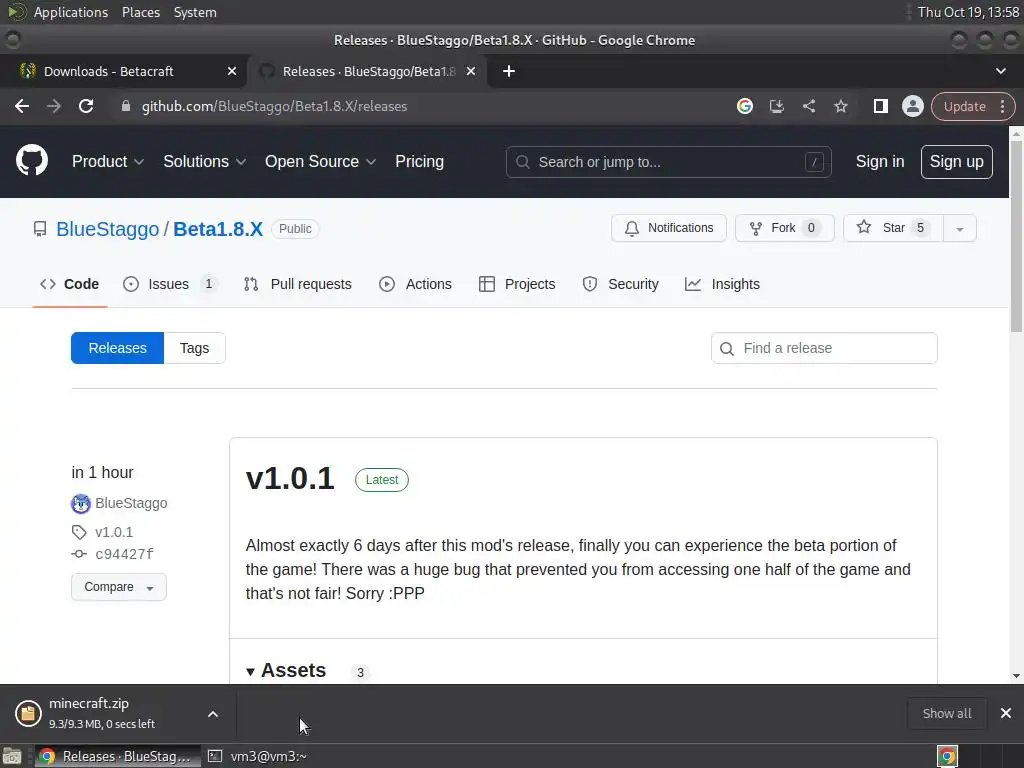The height and width of the screenshot is (768, 1024).
Task: Click the tag icon next to v1.0.1
Action: pos(79,532)
